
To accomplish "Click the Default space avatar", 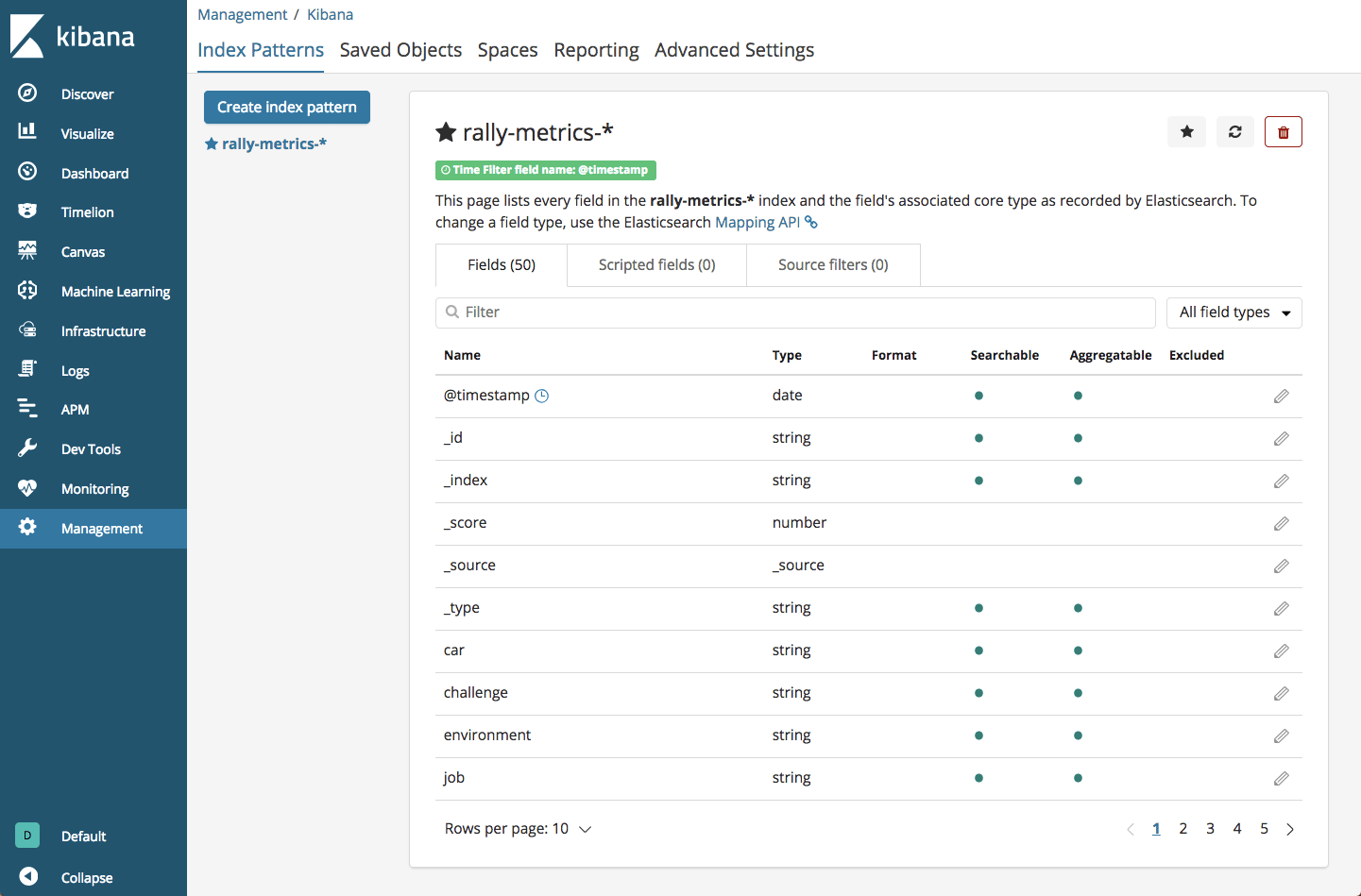I will (27, 836).
